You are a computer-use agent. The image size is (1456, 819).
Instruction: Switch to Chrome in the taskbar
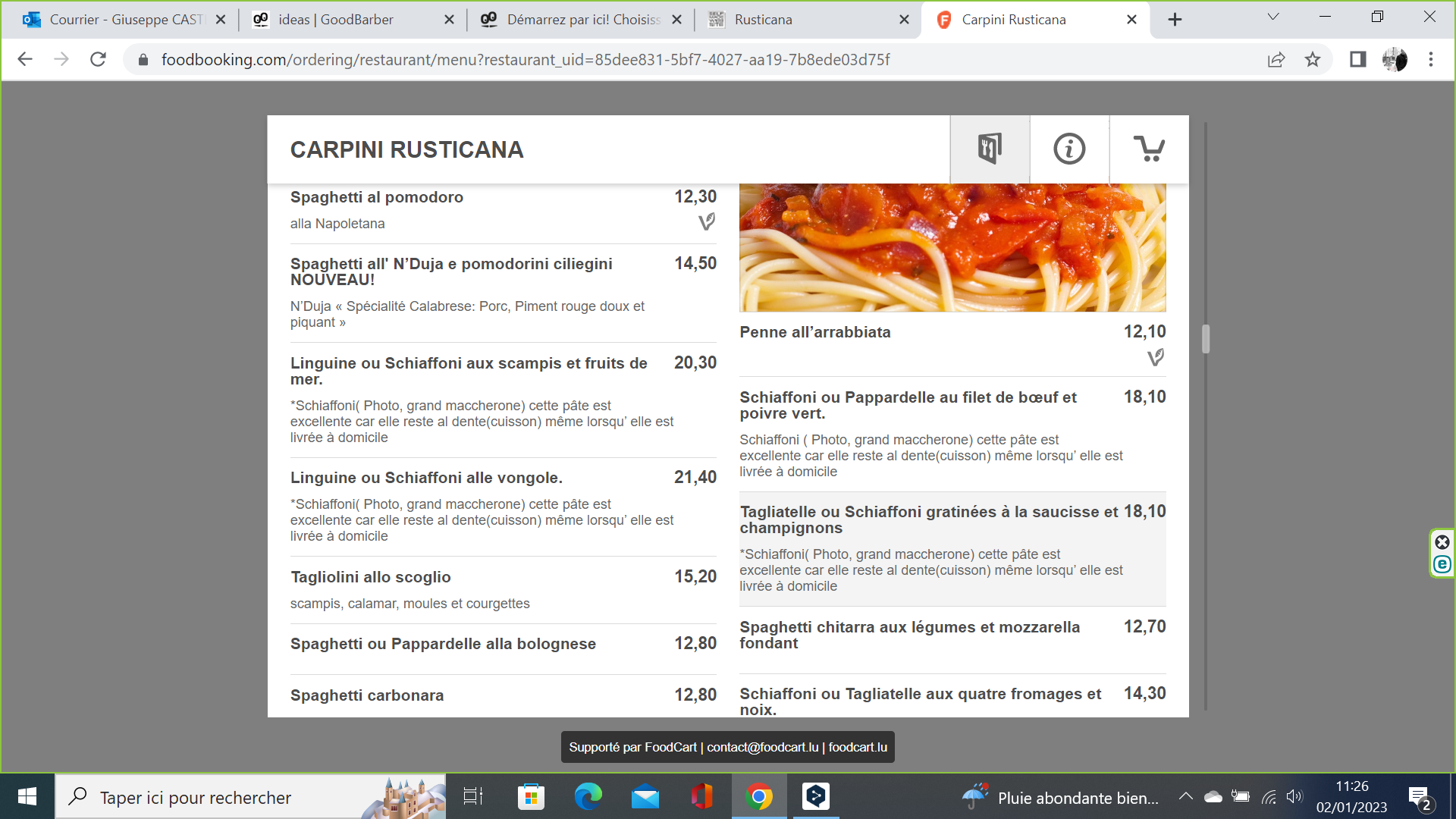[759, 796]
